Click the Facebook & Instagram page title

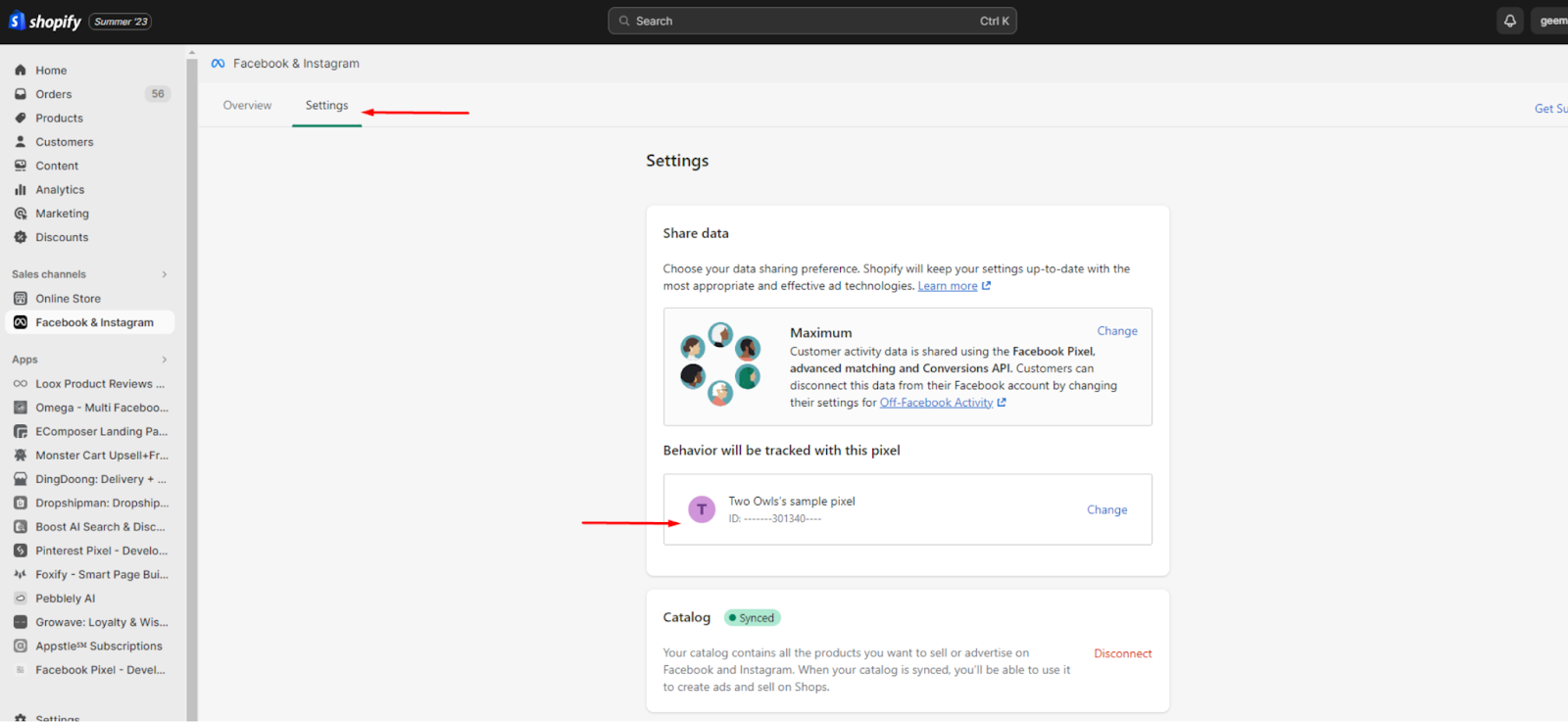tap(296, 64)
